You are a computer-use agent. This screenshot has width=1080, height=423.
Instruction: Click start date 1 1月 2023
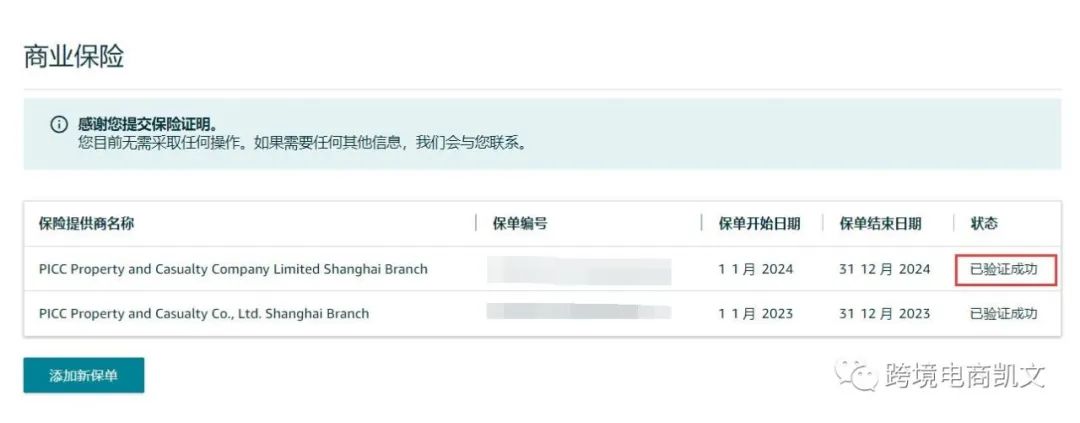click(756, 313)
